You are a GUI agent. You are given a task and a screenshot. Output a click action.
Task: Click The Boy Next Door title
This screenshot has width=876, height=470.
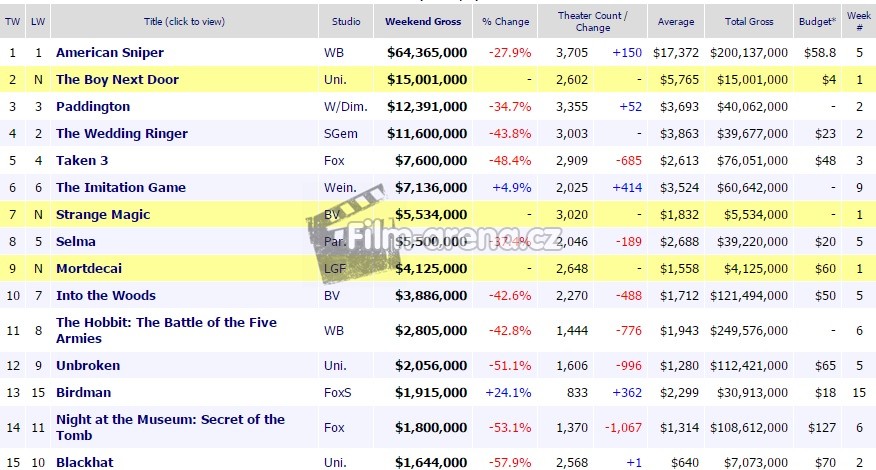[x=117, y=79]
